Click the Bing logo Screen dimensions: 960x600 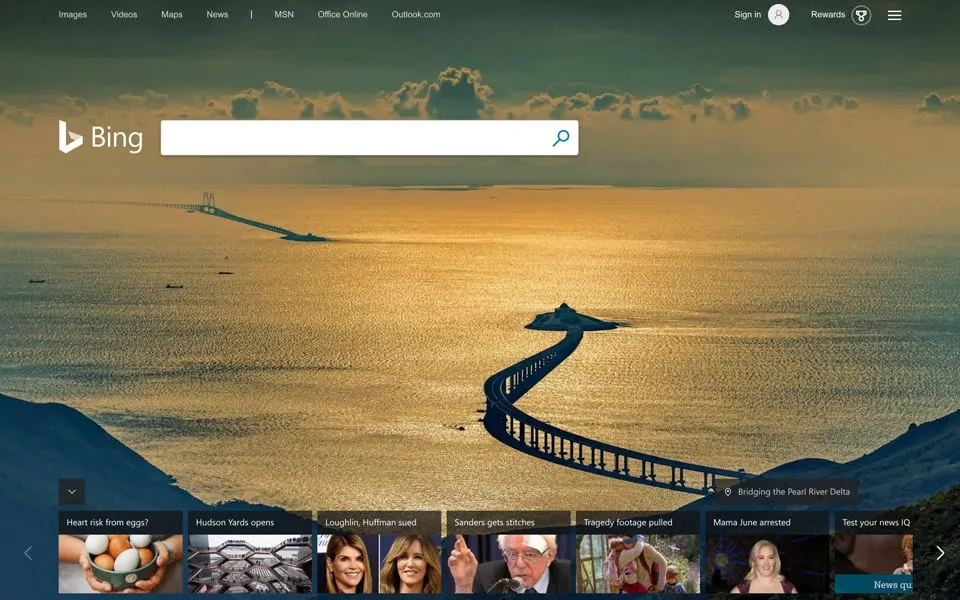(x=100, y=137)
